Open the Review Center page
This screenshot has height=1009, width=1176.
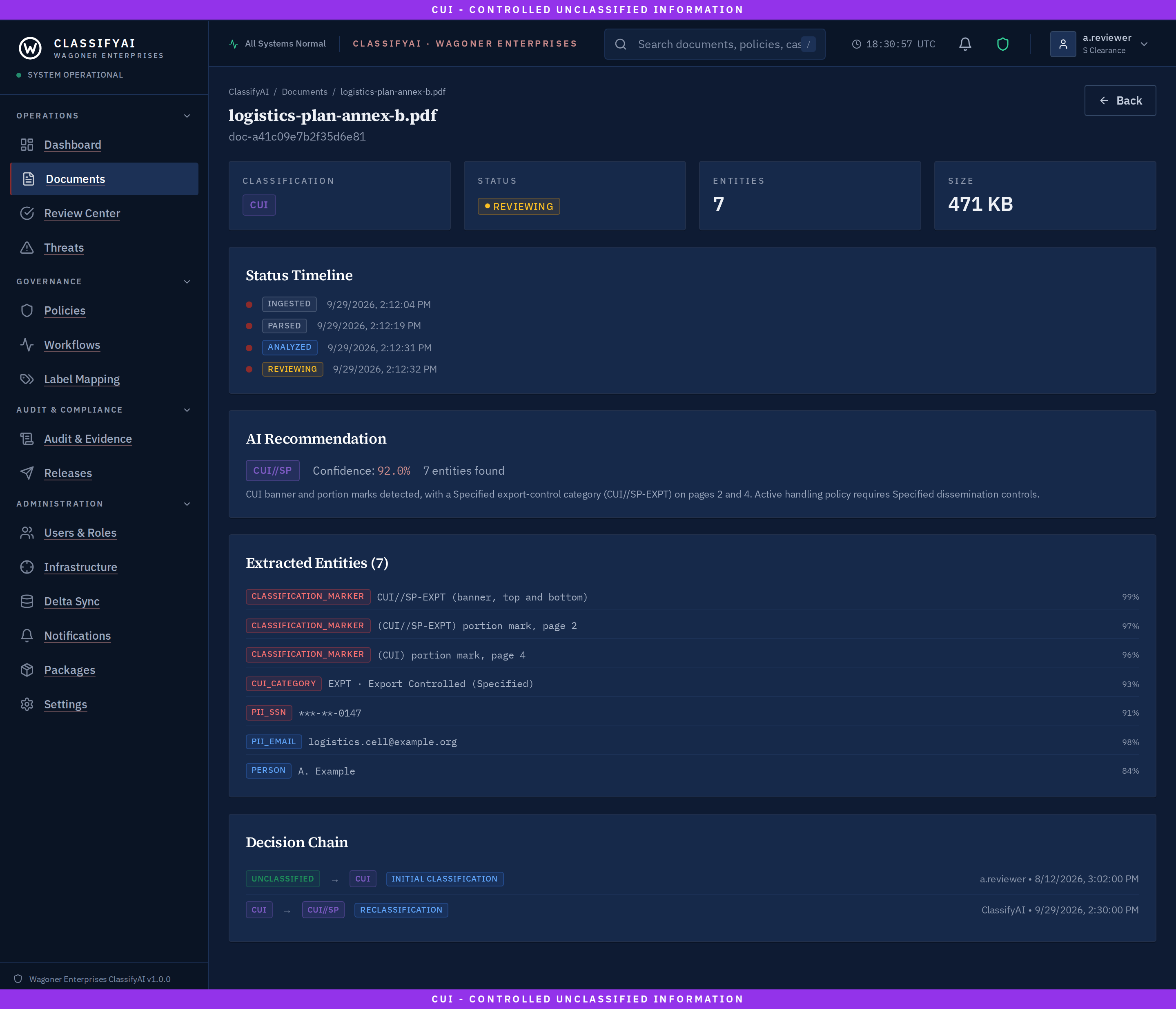tap(104, 214)
